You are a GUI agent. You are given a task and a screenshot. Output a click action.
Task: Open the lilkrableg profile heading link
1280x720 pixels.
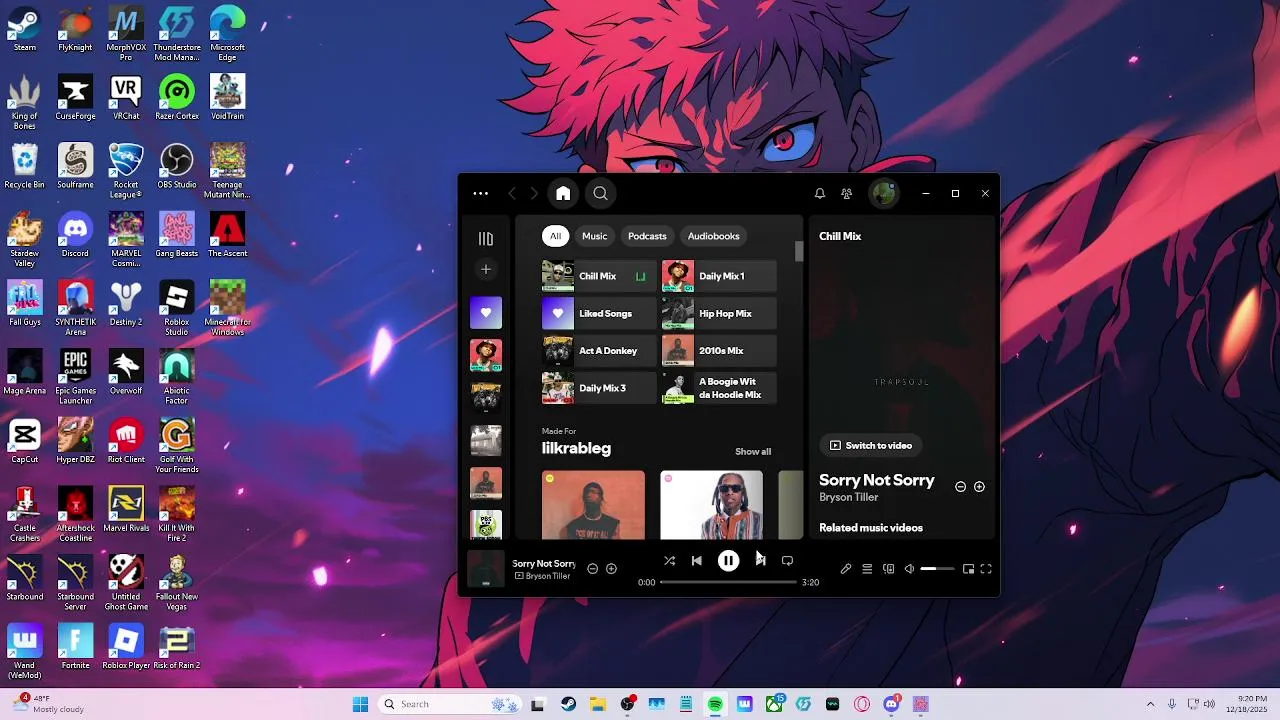coord(576,449)
